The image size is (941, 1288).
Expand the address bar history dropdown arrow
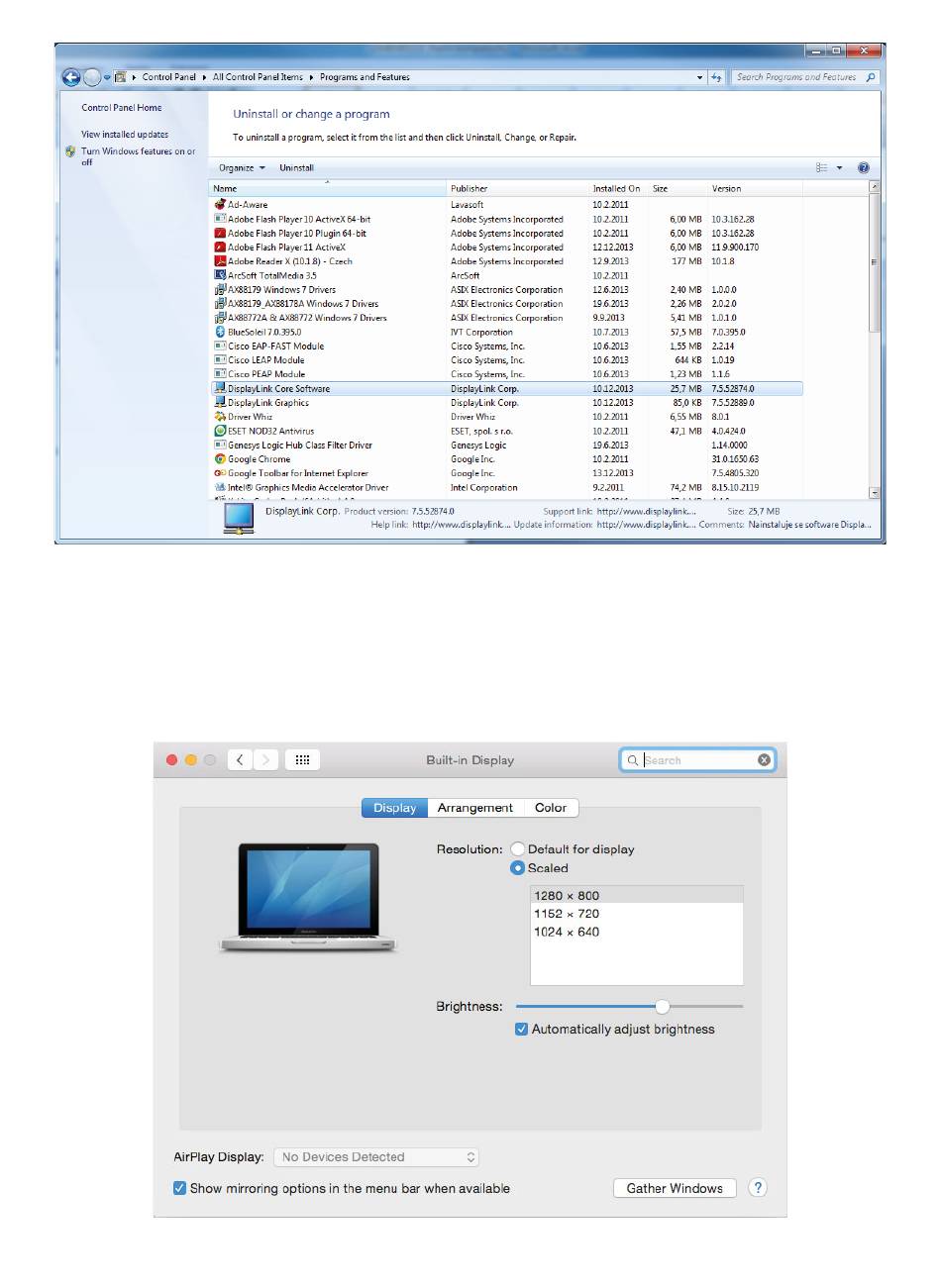coord(699,77)
